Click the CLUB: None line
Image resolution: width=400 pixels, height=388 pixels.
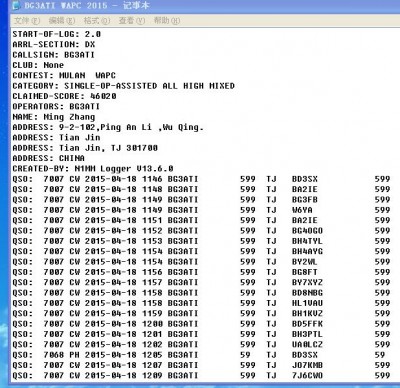click(38, 65)
